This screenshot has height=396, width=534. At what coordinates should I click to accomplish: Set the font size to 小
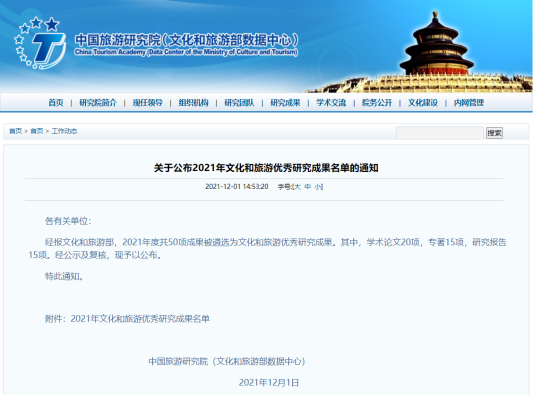coord(318,187)
